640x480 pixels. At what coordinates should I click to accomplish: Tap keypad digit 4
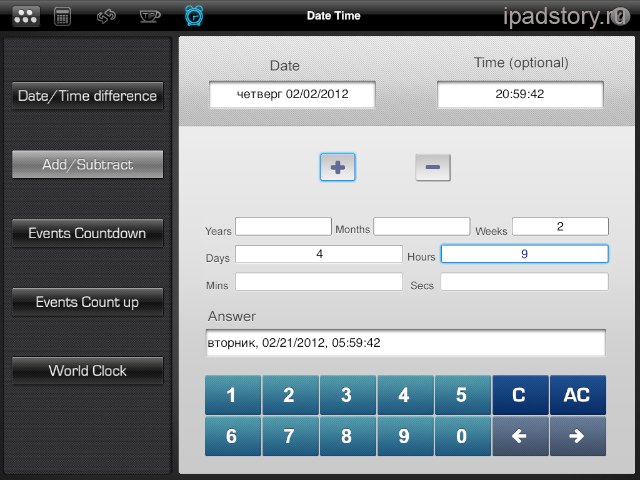click(x=406, y=395)
